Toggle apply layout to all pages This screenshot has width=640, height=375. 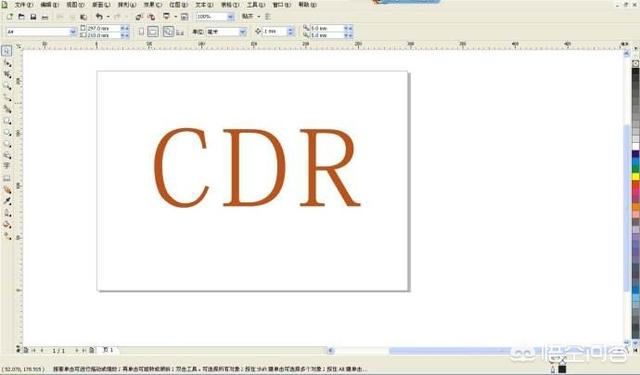pyautogui.click(x=168, y=31)
